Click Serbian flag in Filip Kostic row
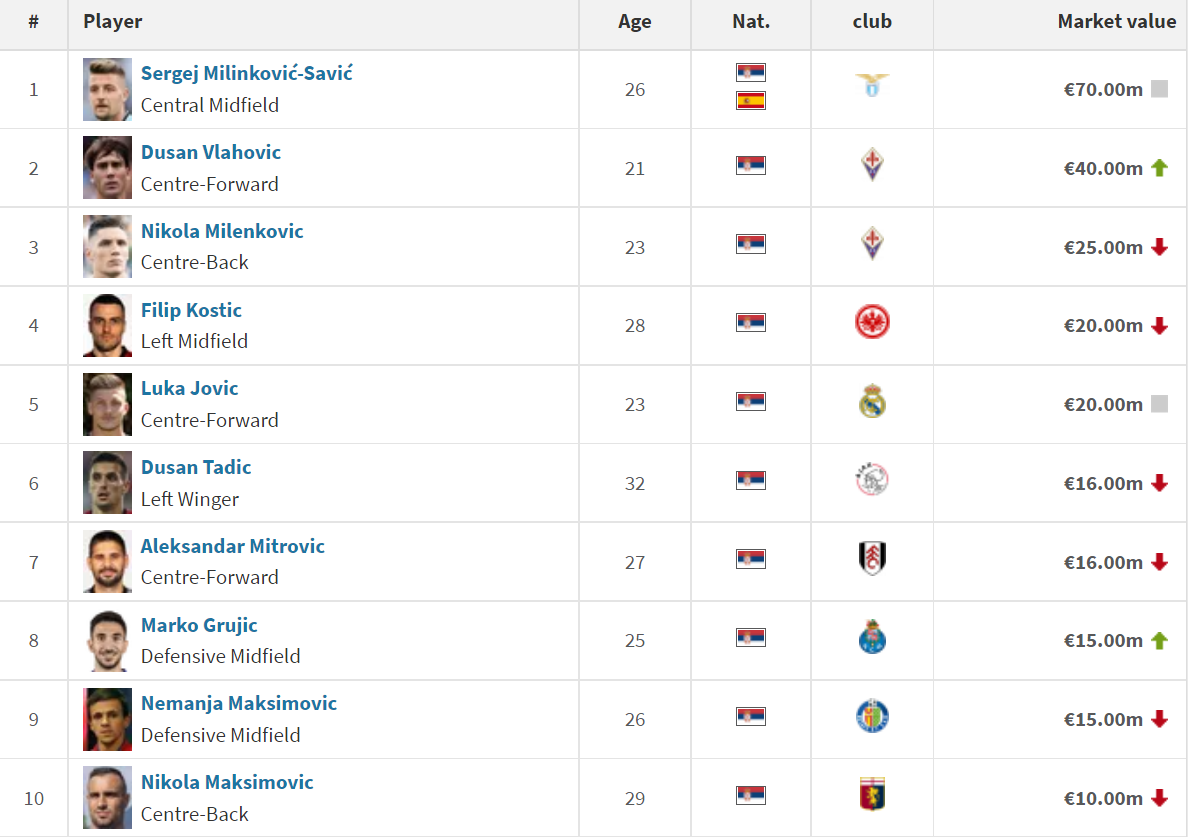Image resolution: width=1188 pixels, height=837 pixels. coord(750,322)
